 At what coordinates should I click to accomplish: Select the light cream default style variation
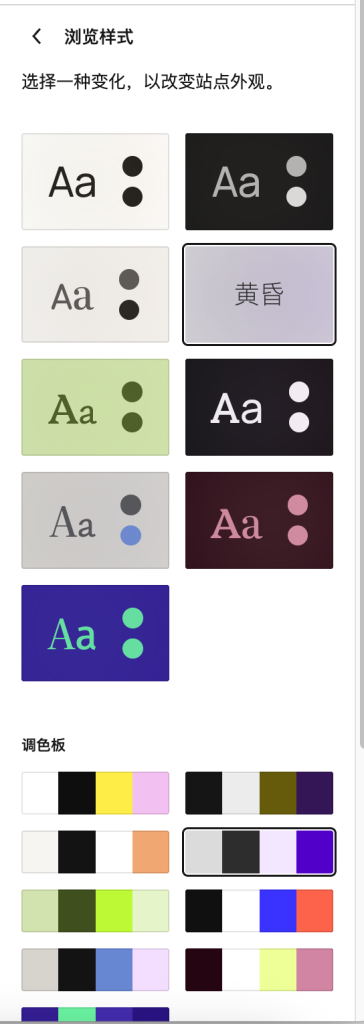pyautogui.click(x=95, y=182)
